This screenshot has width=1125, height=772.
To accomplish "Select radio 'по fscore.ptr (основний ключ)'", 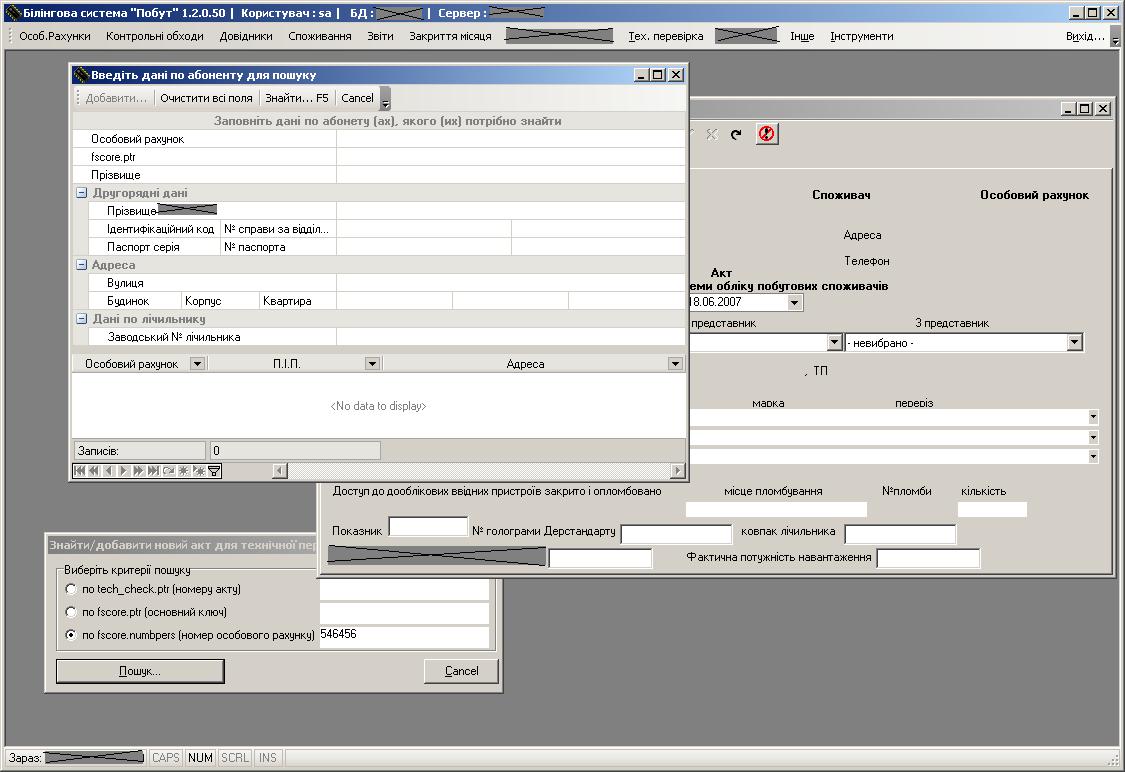I will pos(70,612).
